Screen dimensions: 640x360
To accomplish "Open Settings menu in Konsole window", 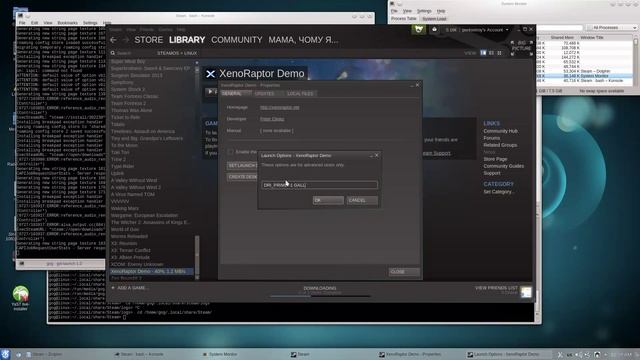I will (x=90, y=23).
